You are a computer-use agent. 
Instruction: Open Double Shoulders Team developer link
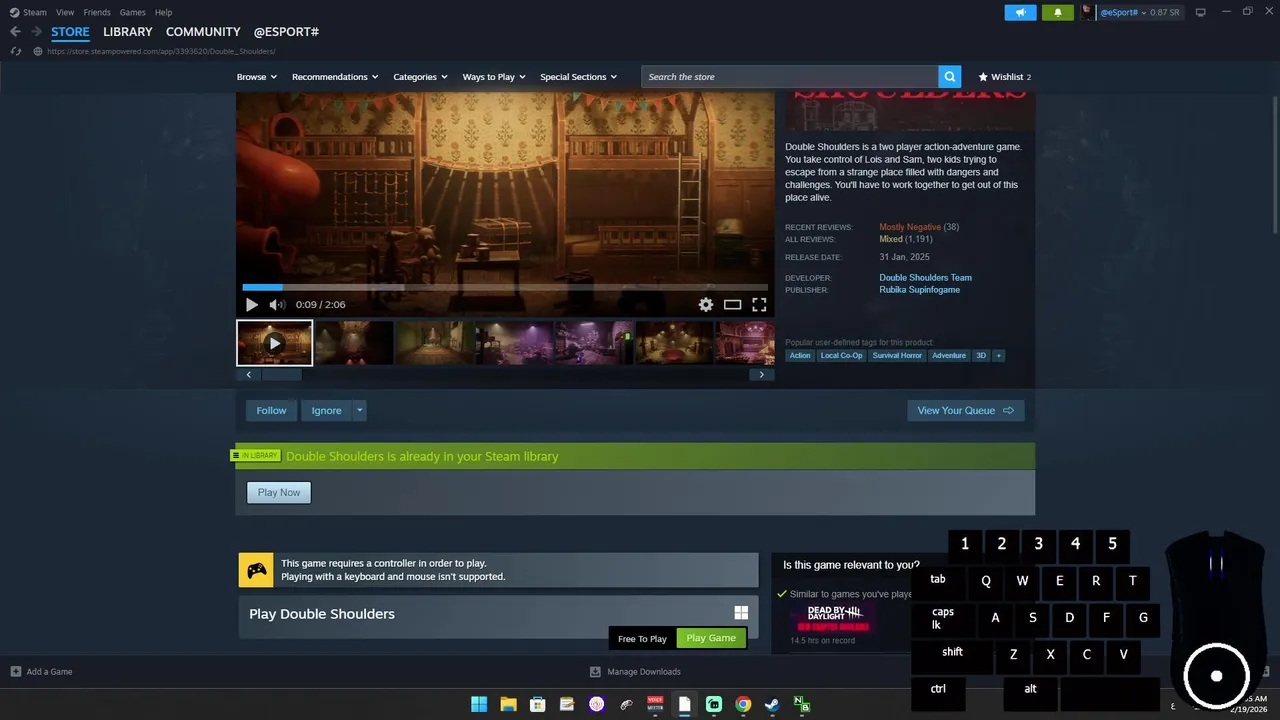tap(925, 278)
